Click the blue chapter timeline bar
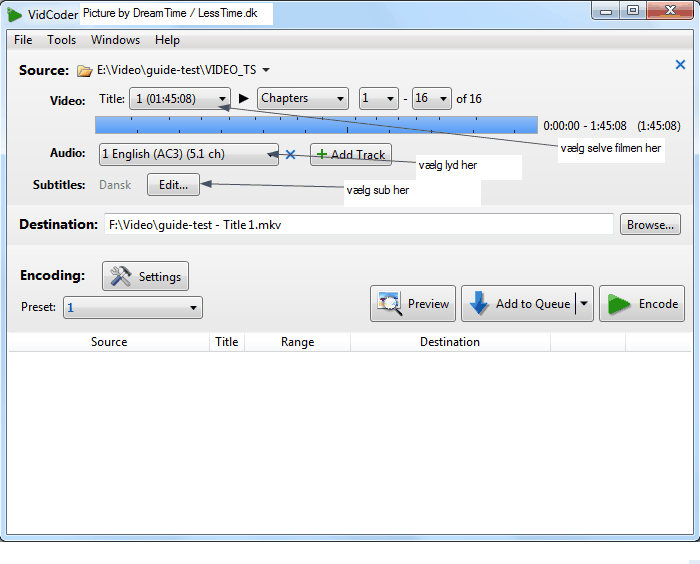 pos(316,125)
